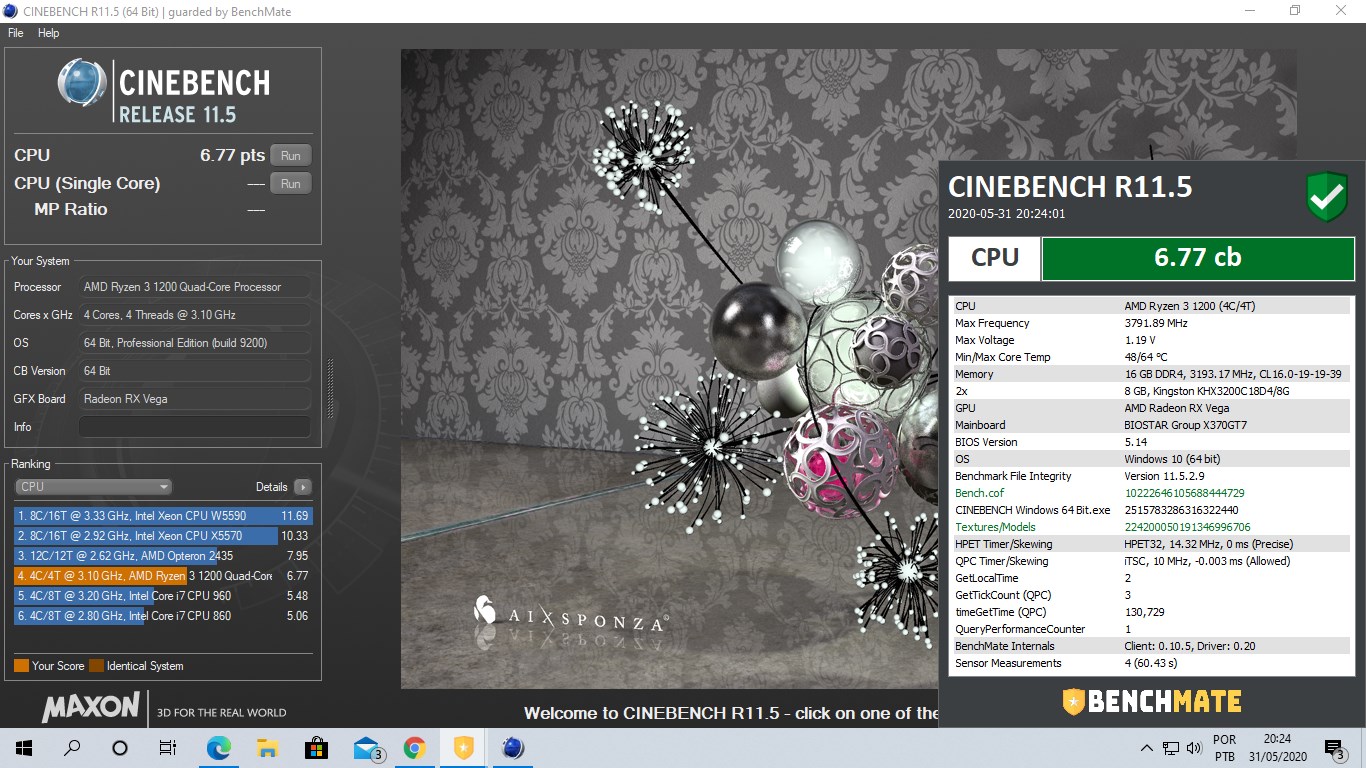Click the rendered scene image

669,369
